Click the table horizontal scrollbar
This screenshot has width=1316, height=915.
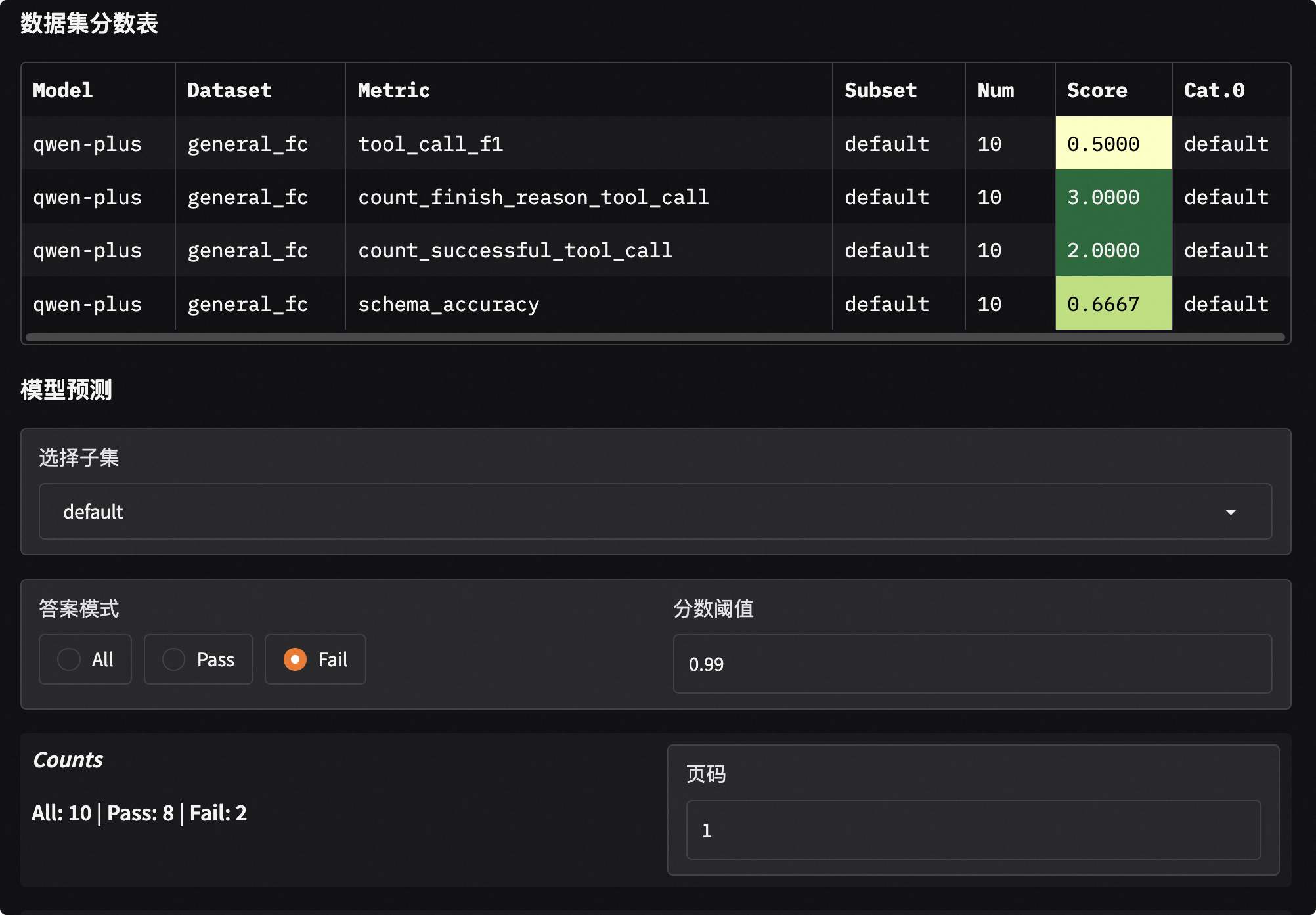(x=655, y=337)
